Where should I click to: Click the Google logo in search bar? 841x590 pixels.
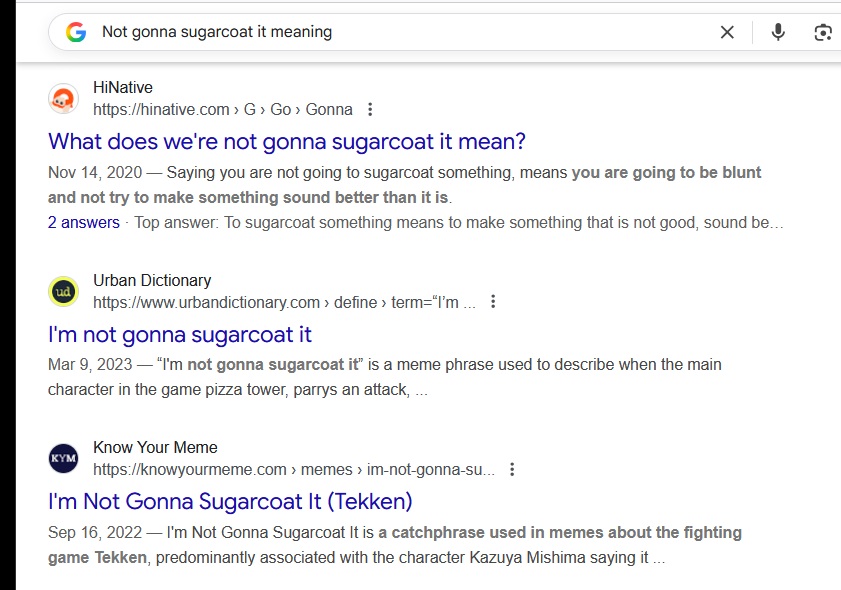(x=76, y=33)
